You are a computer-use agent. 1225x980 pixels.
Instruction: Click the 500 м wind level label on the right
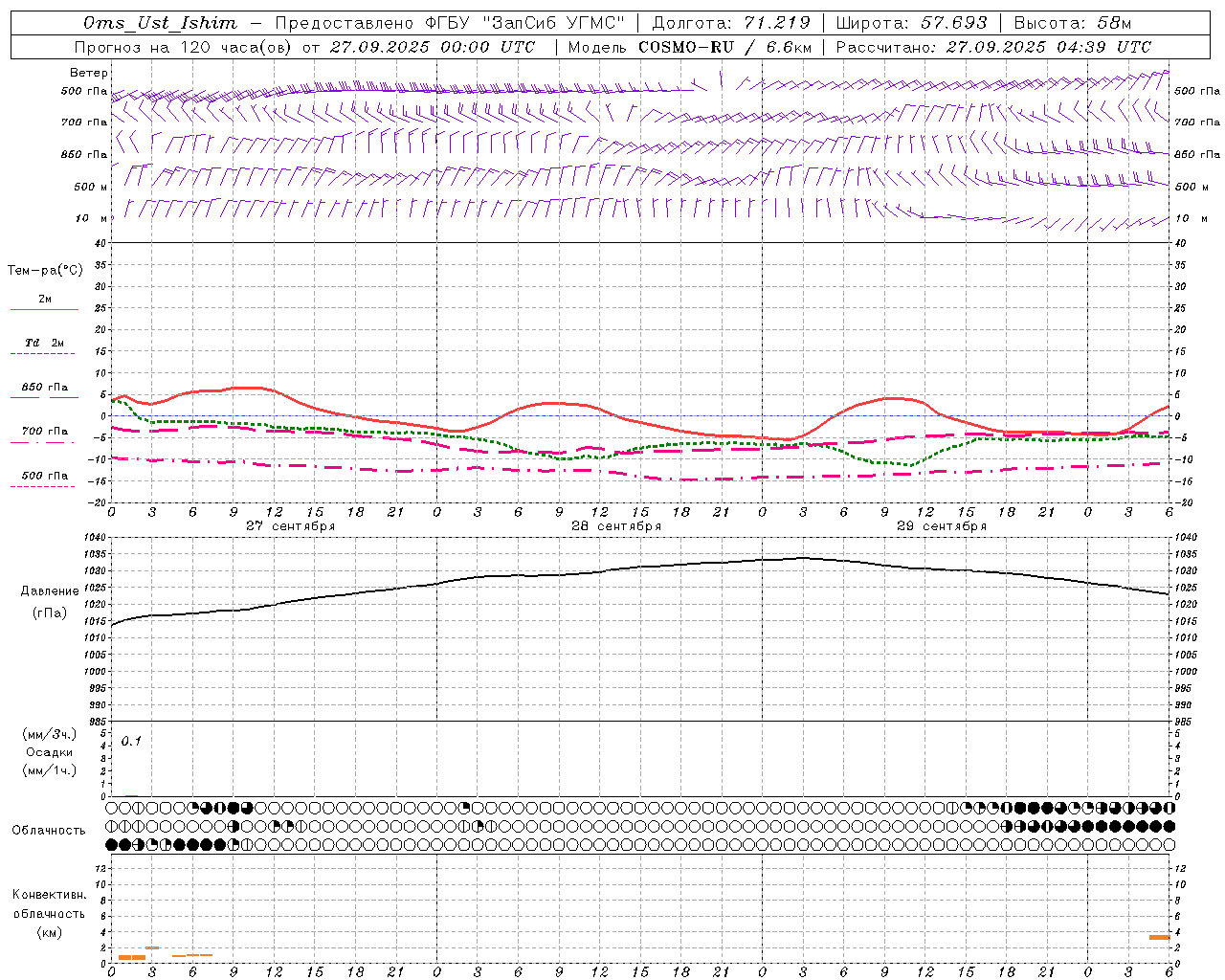tap(1191, 187)
